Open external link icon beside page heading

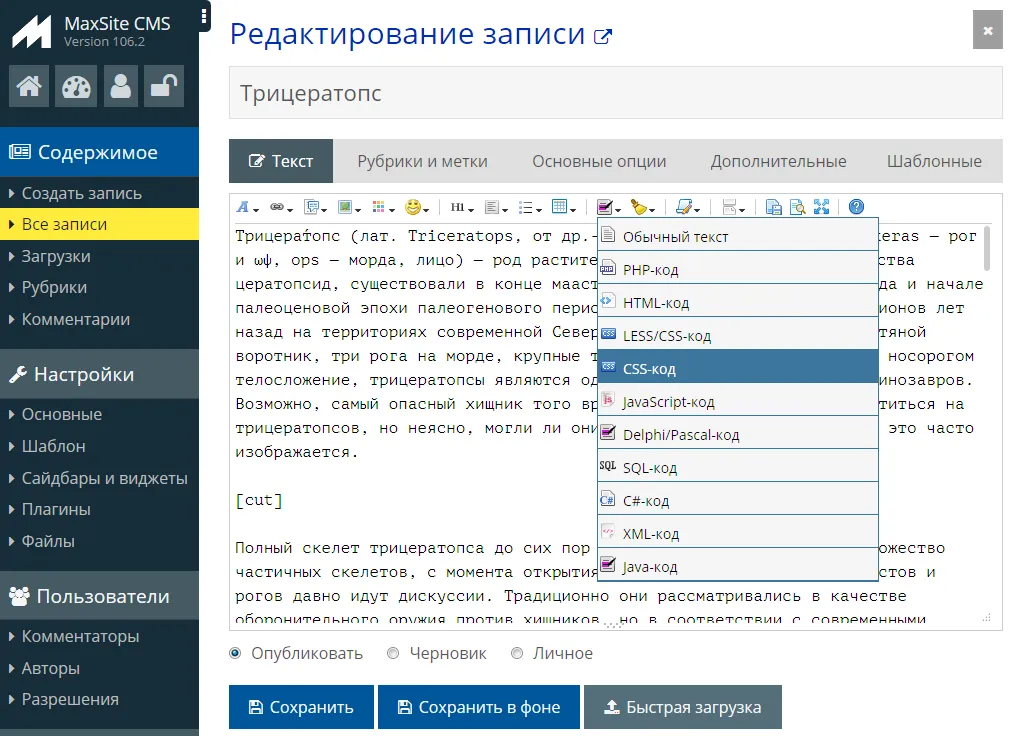(x=603, y=37)
